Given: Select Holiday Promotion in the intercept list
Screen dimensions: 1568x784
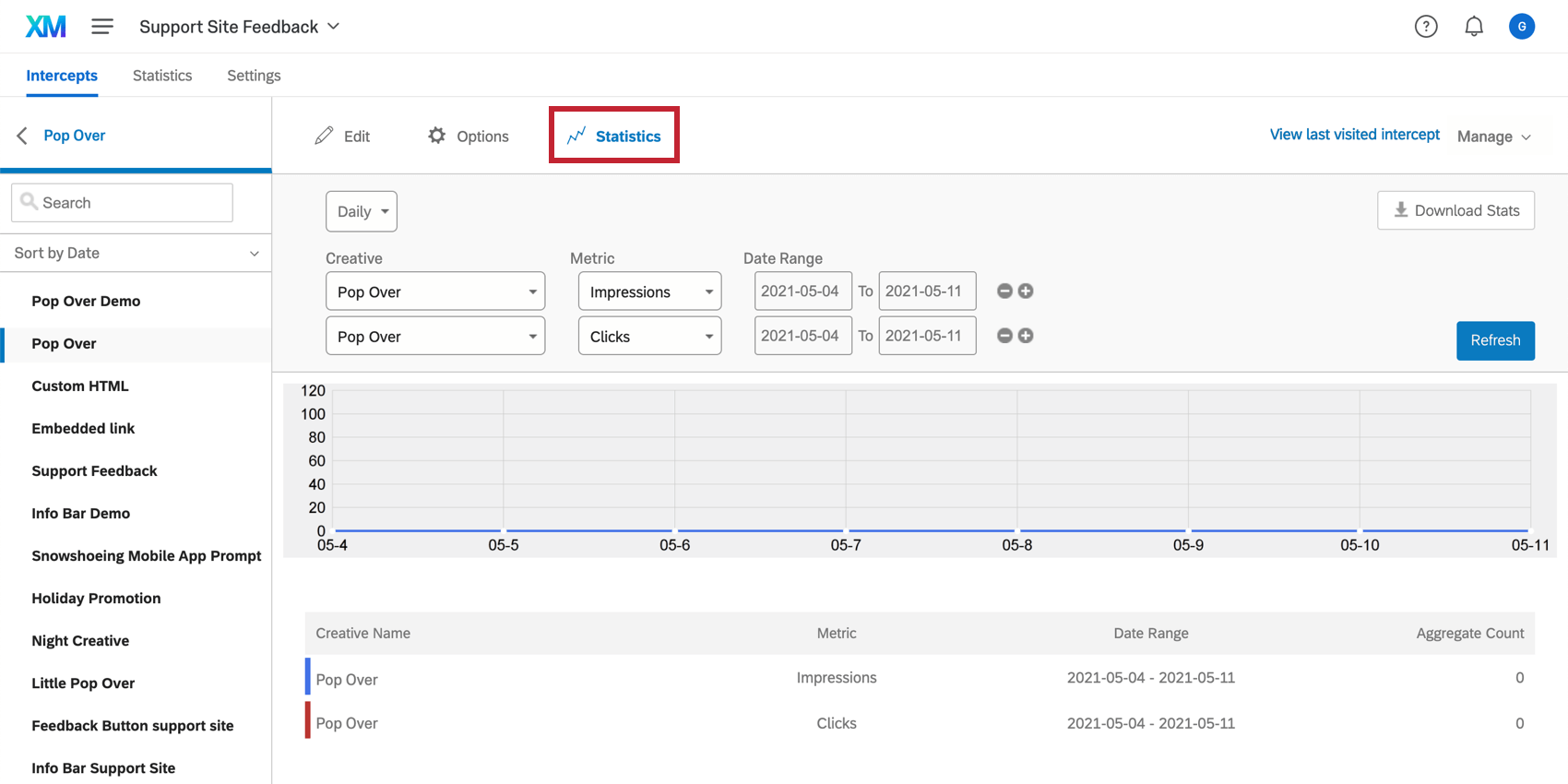Looking at the screenshot, I should [96, 599].
